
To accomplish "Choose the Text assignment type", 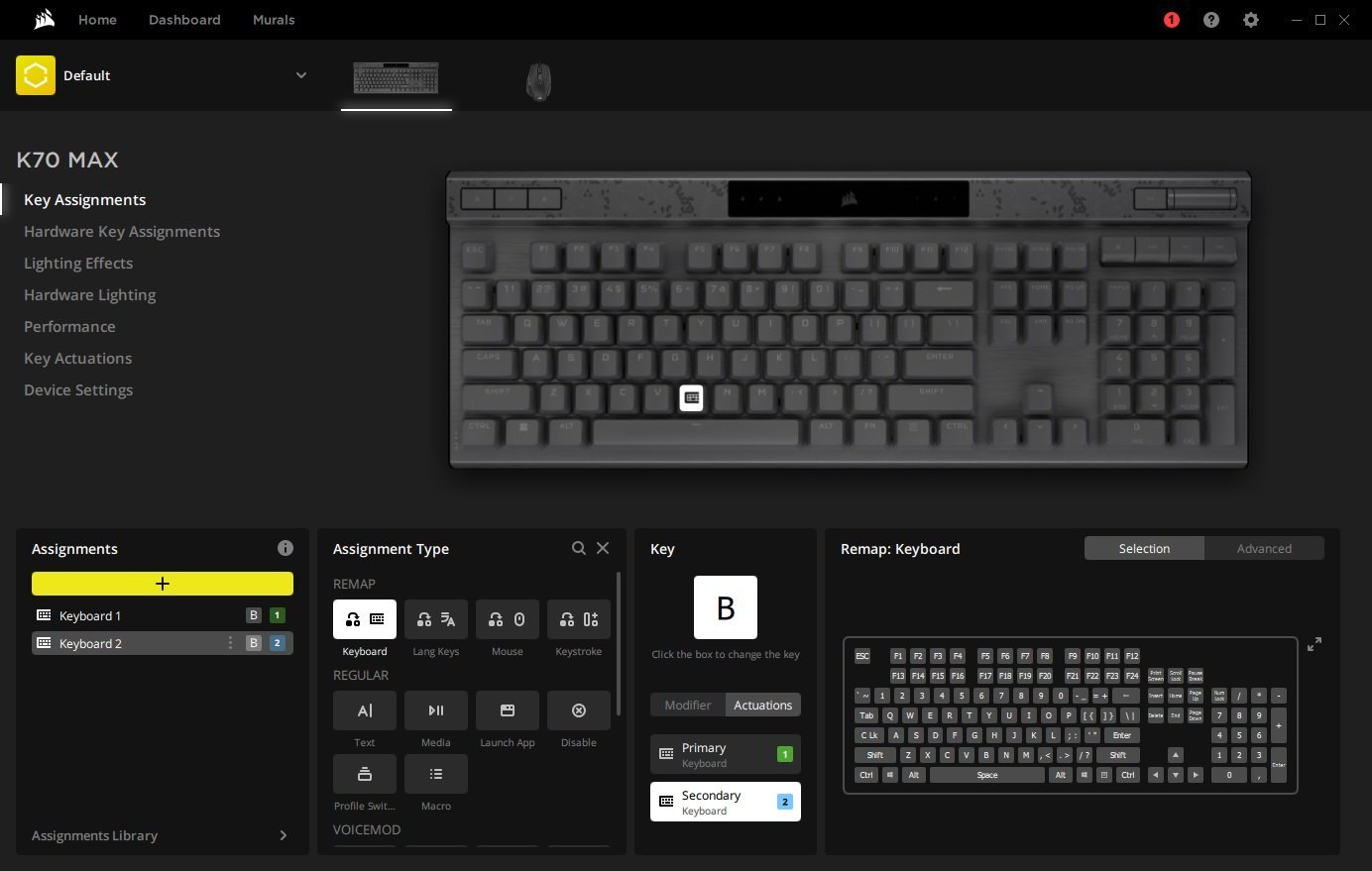I will pyautogui.click(x=365, y=710).
